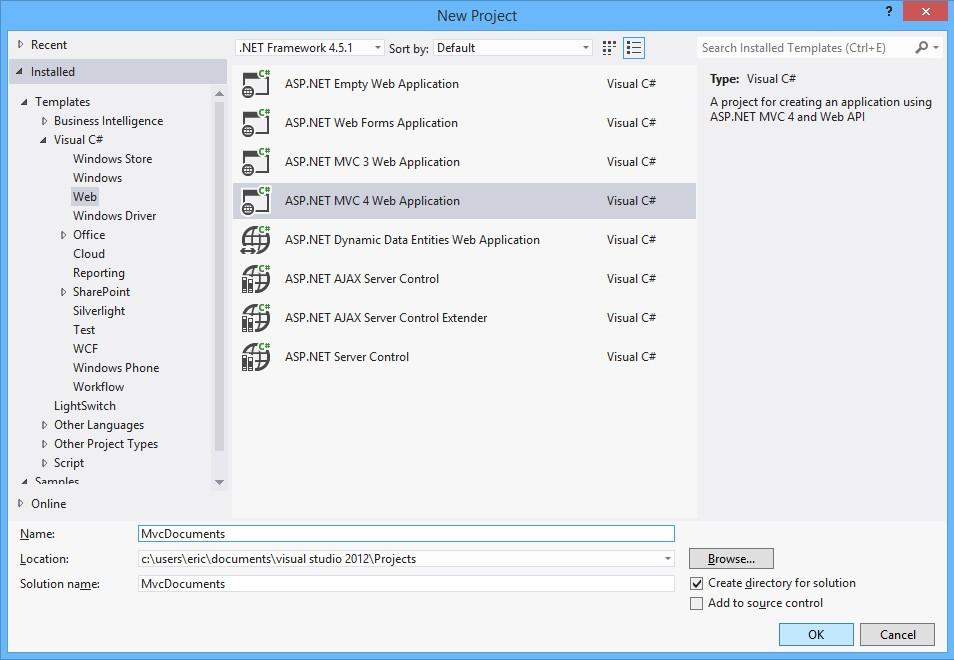Viewport: 954px width, 660px height.
Task: Switch to medium icons list view
Action: [x=634, y=48]
